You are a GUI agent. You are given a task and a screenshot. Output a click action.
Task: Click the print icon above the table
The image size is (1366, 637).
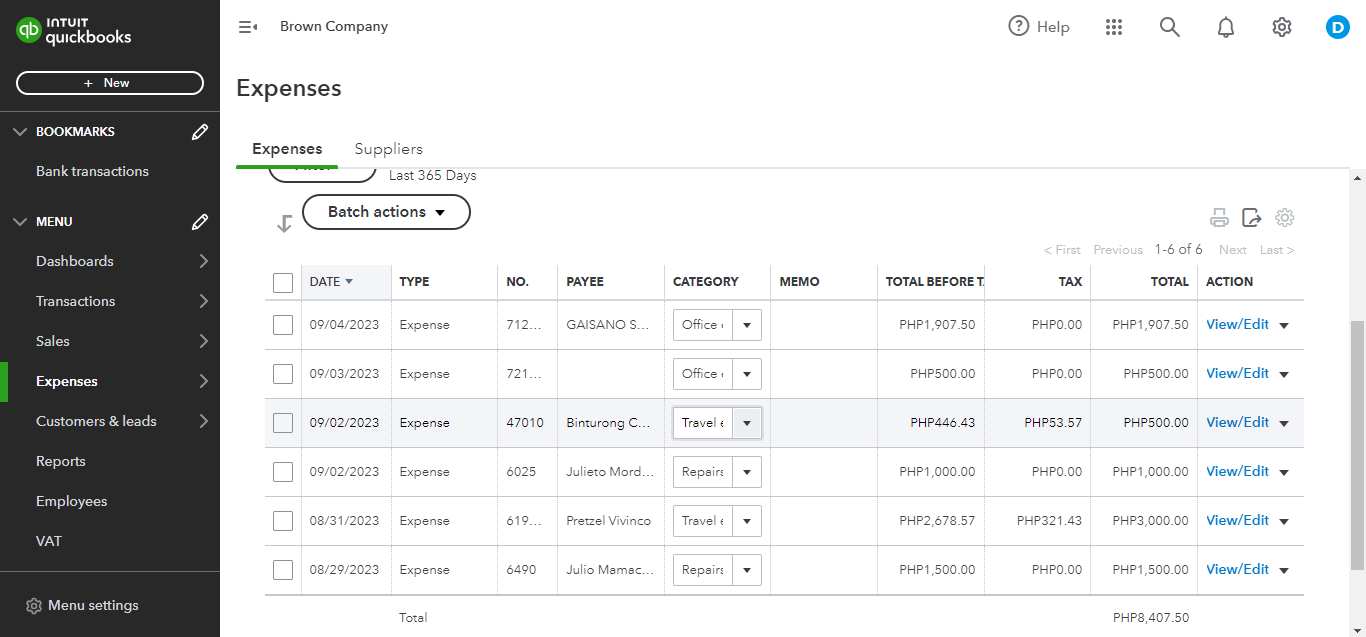point(1219,218)
